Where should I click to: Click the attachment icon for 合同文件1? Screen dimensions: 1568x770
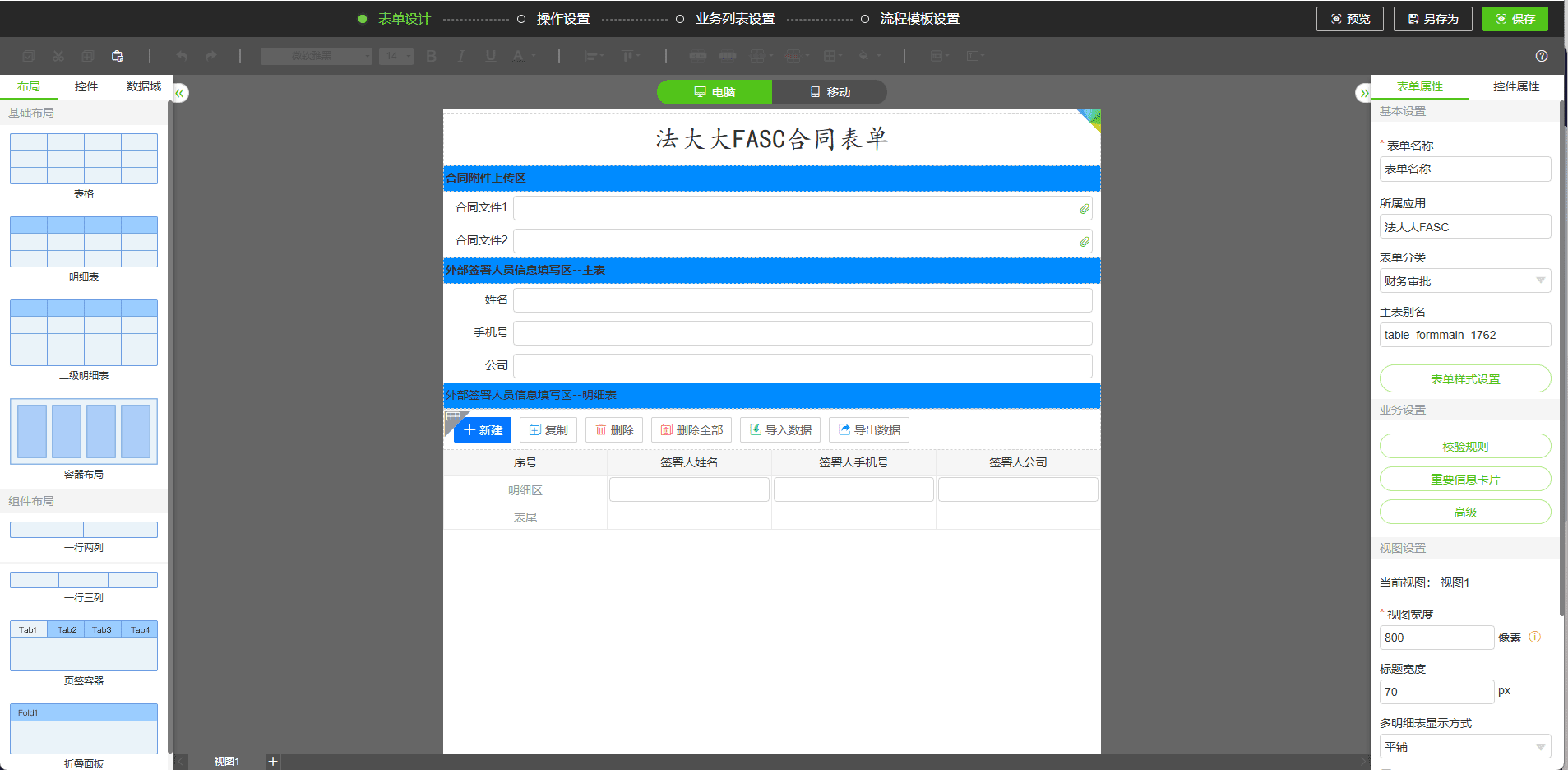(1085, 209)
